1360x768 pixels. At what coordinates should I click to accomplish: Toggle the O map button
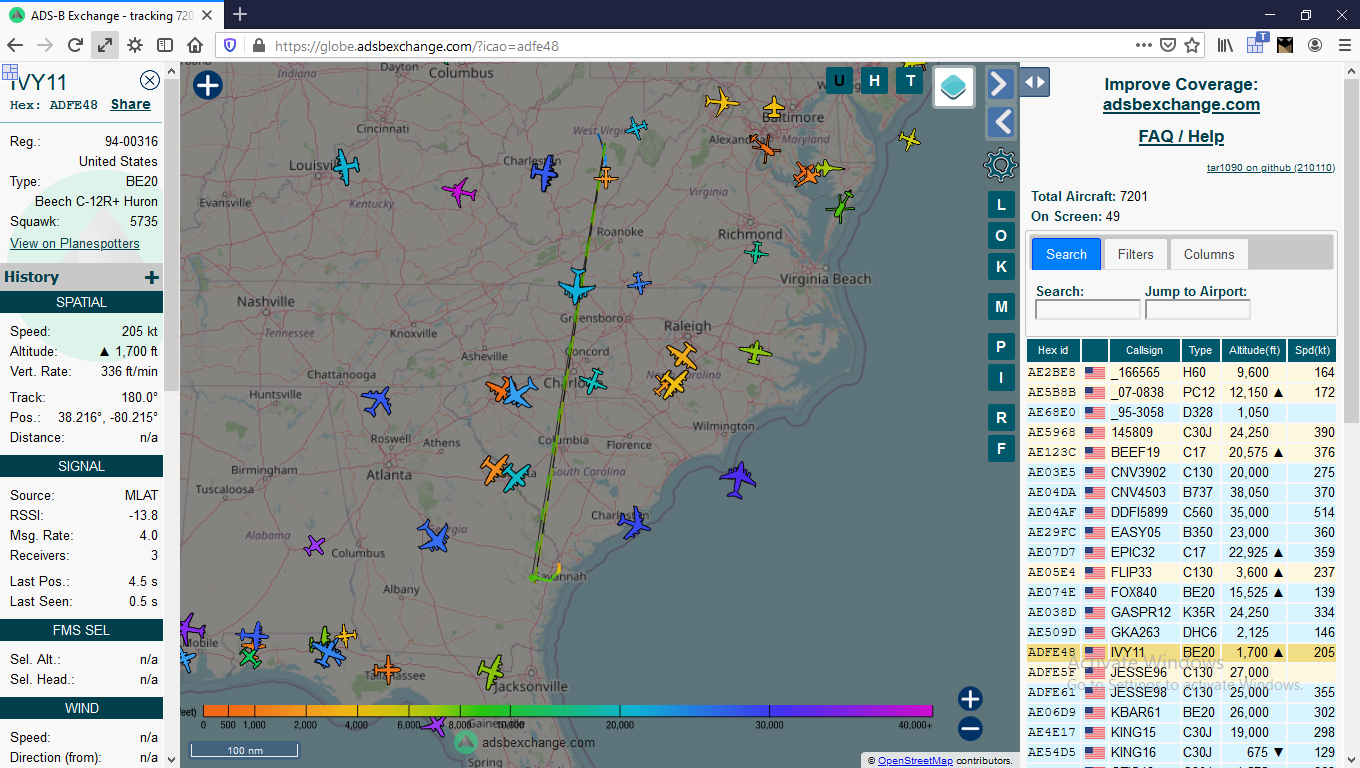pos(1001,235)
